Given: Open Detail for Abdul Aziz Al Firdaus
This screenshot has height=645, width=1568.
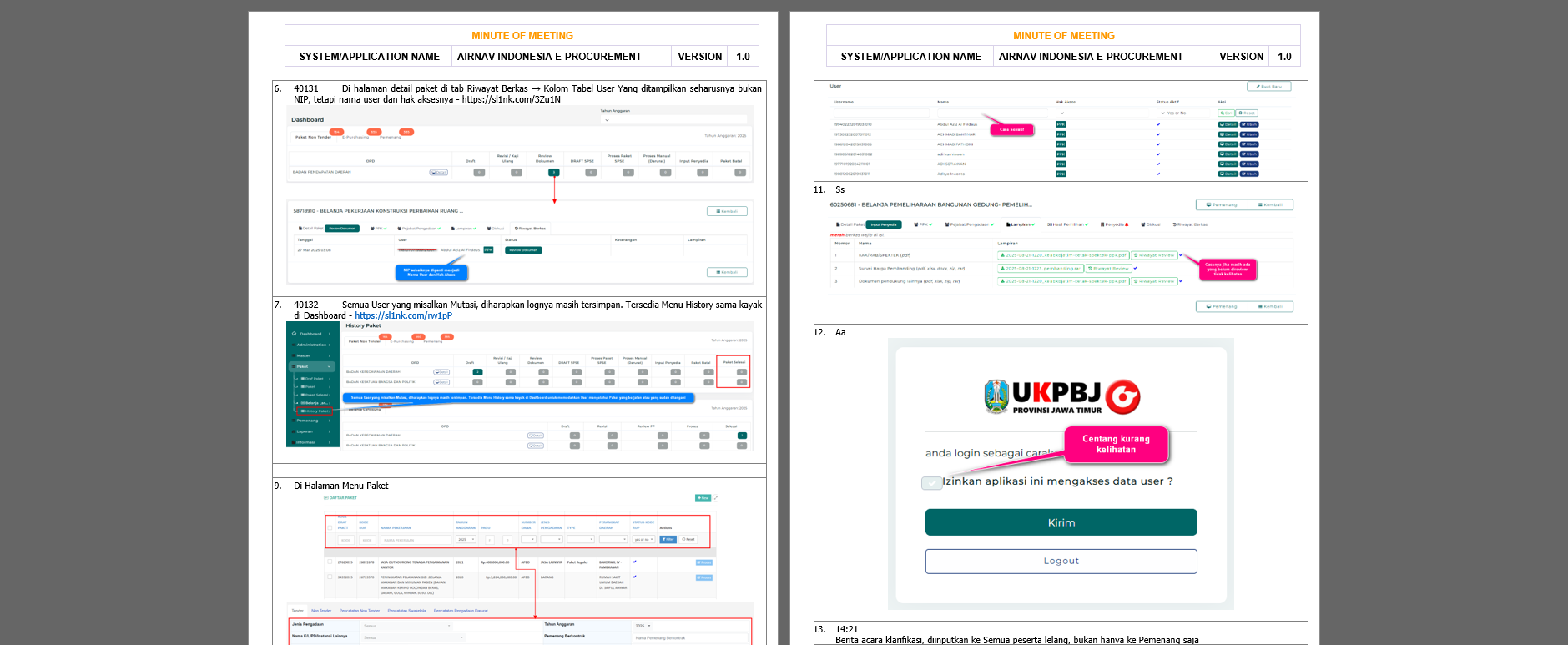Looking at the screenshot, I should (x=1228, y=124).
